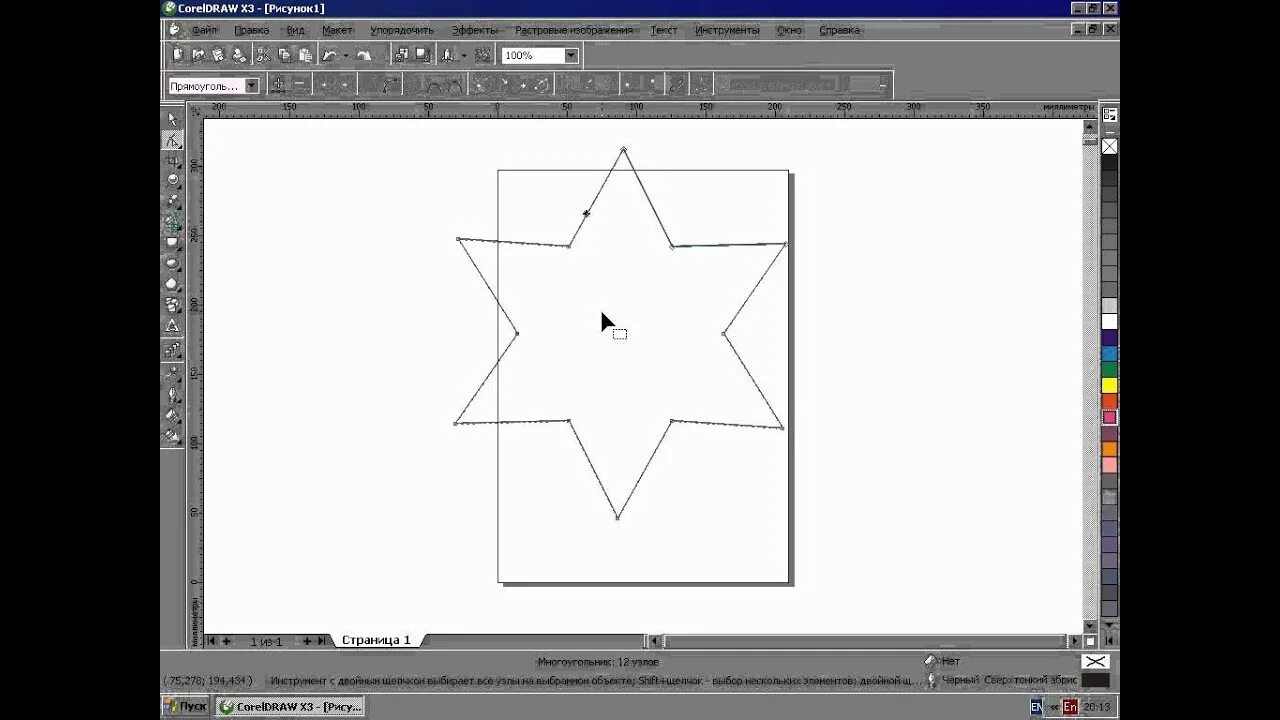Select the Ellipse tool
This screenshot has height=720, width=1280.
pos(173,264)
